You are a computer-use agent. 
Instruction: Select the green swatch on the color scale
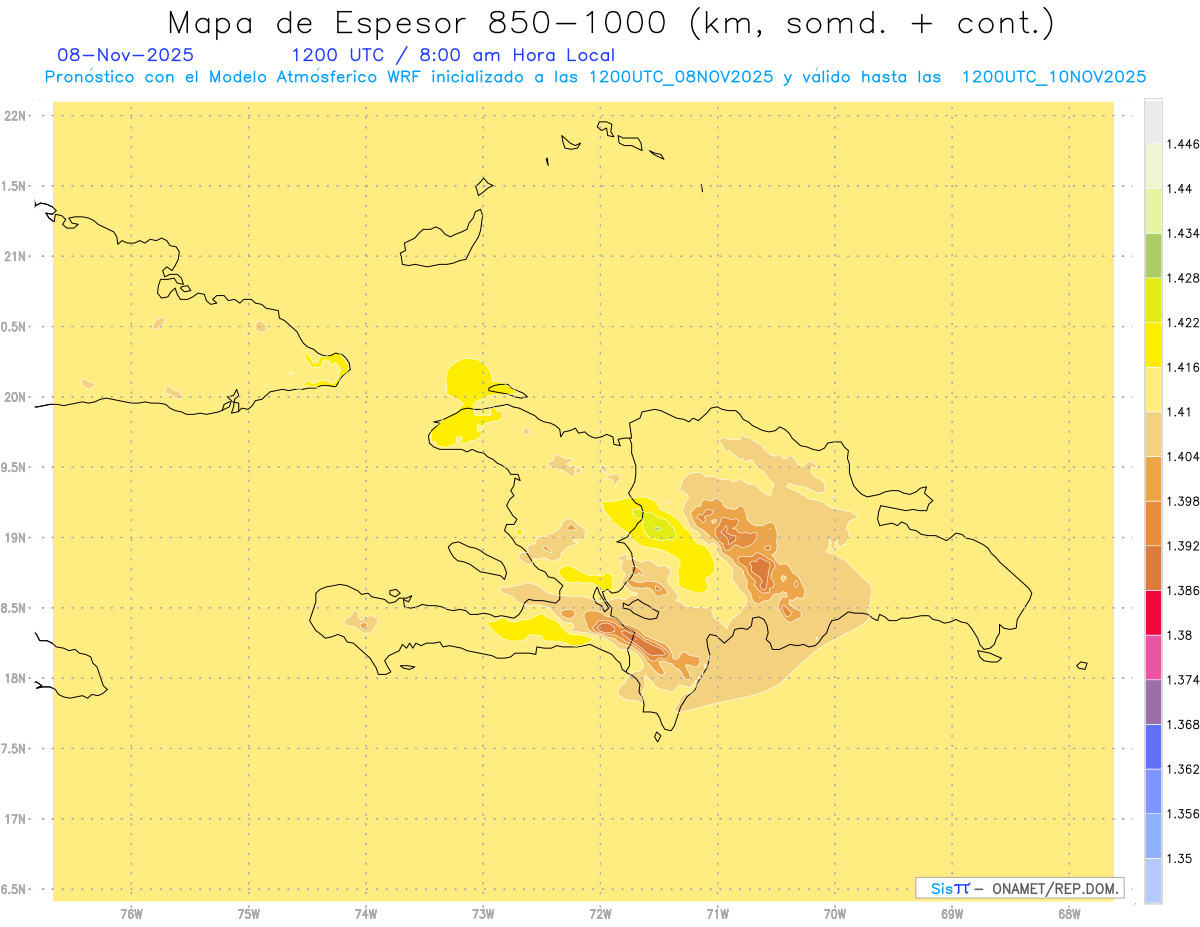coord(1153,255)
